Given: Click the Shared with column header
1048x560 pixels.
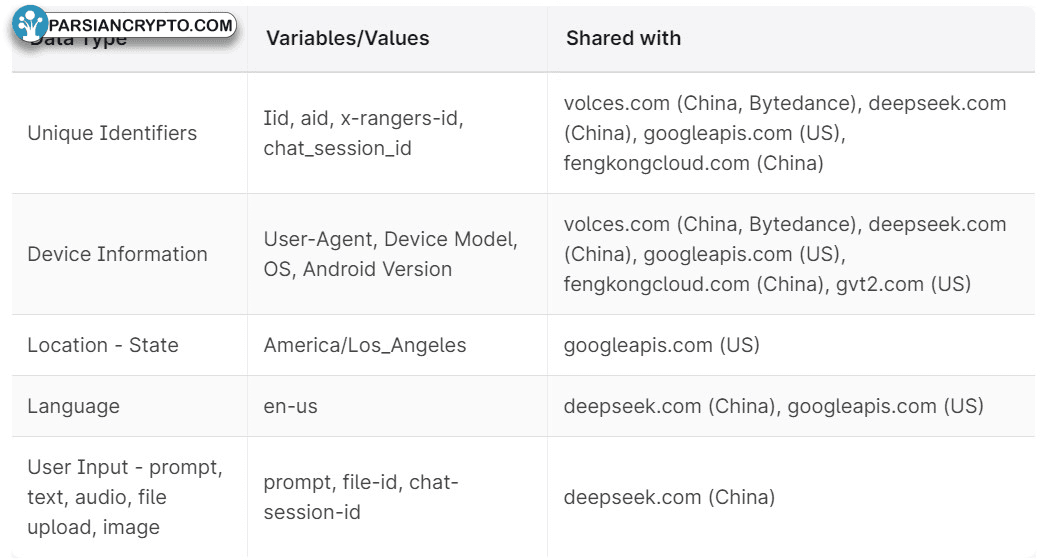Looking at the screenshot, I should coord(623,39).
